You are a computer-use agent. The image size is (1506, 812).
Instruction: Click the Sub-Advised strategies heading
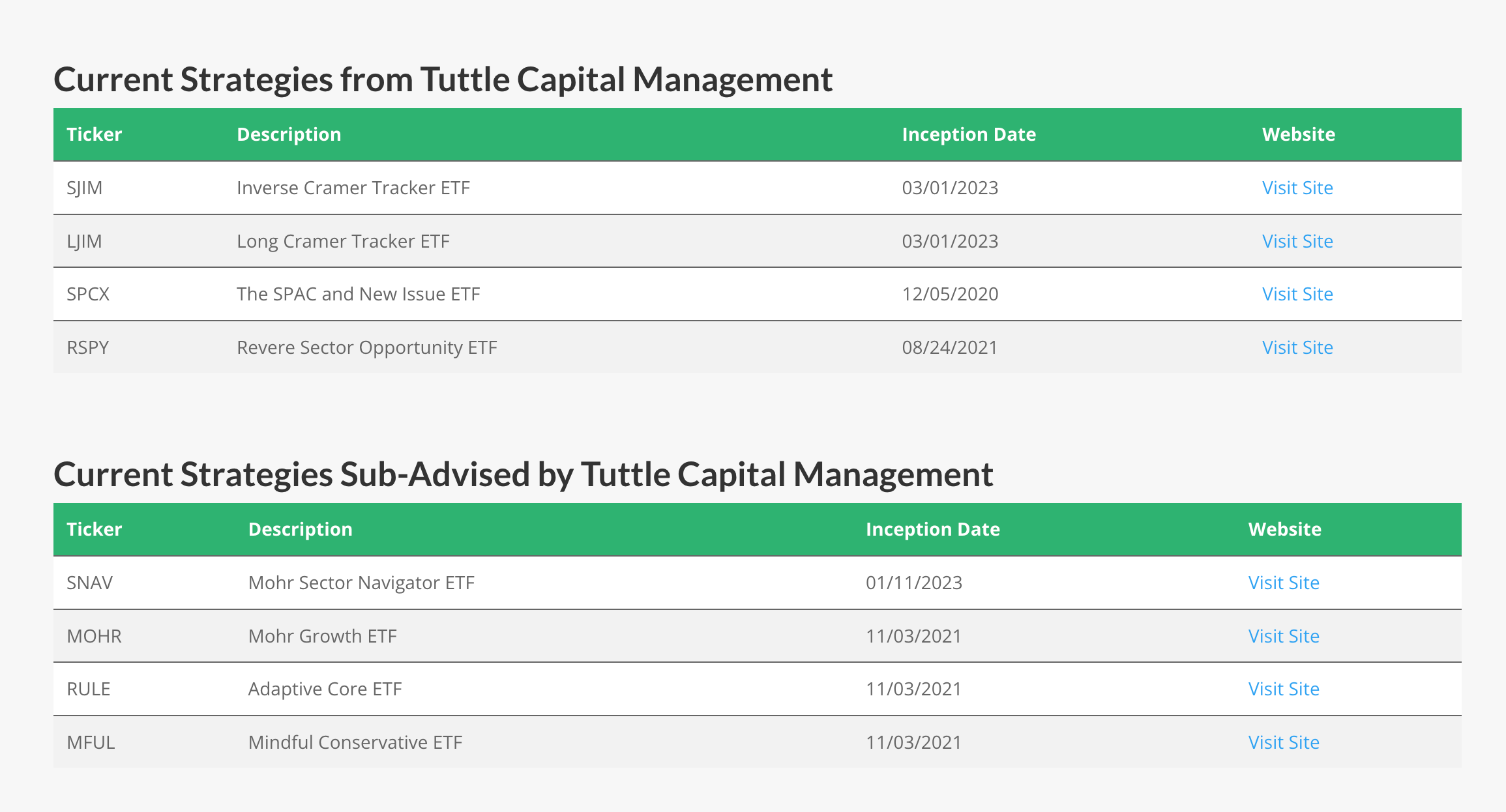524,474
